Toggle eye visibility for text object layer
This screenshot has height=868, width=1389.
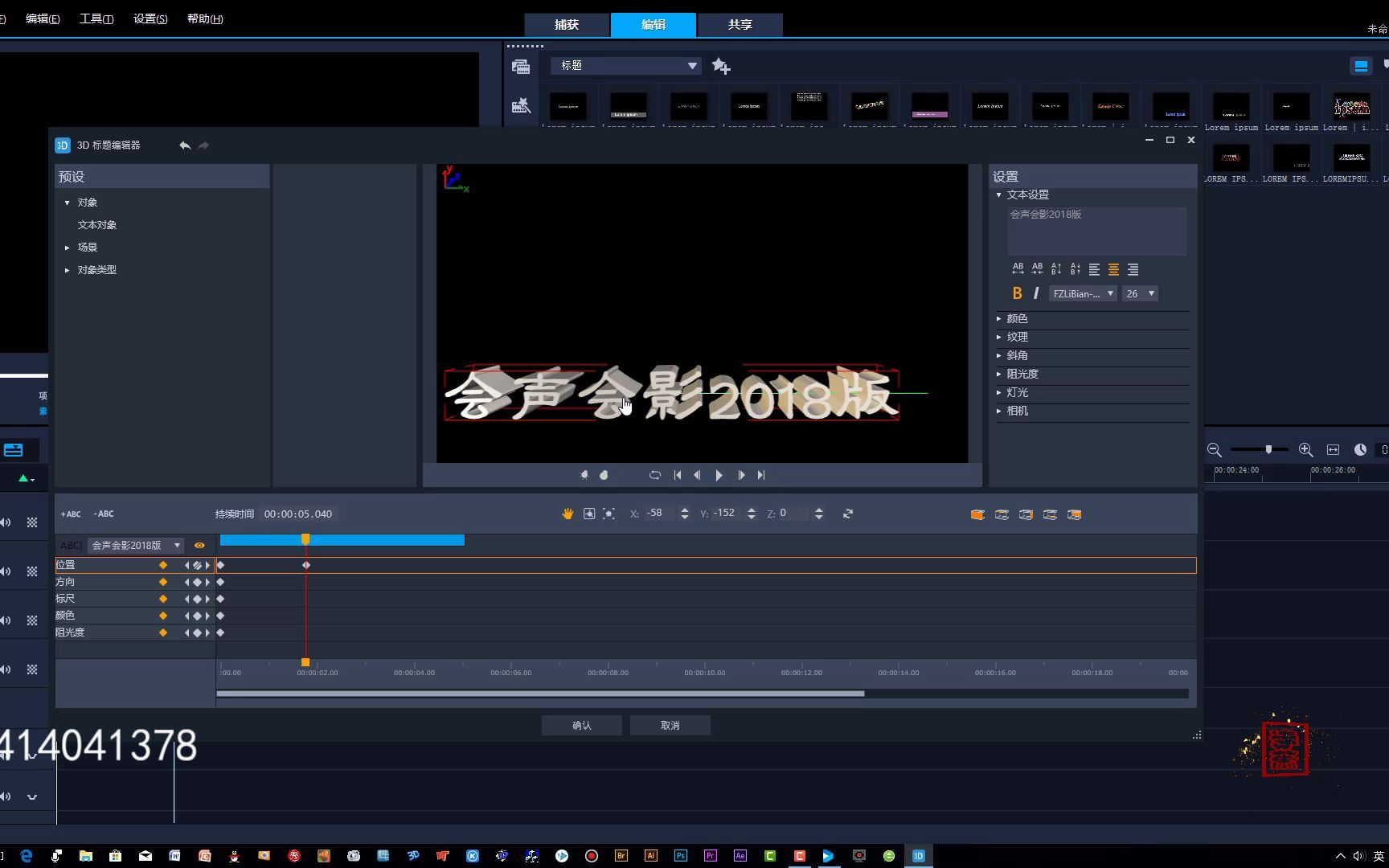199,545
